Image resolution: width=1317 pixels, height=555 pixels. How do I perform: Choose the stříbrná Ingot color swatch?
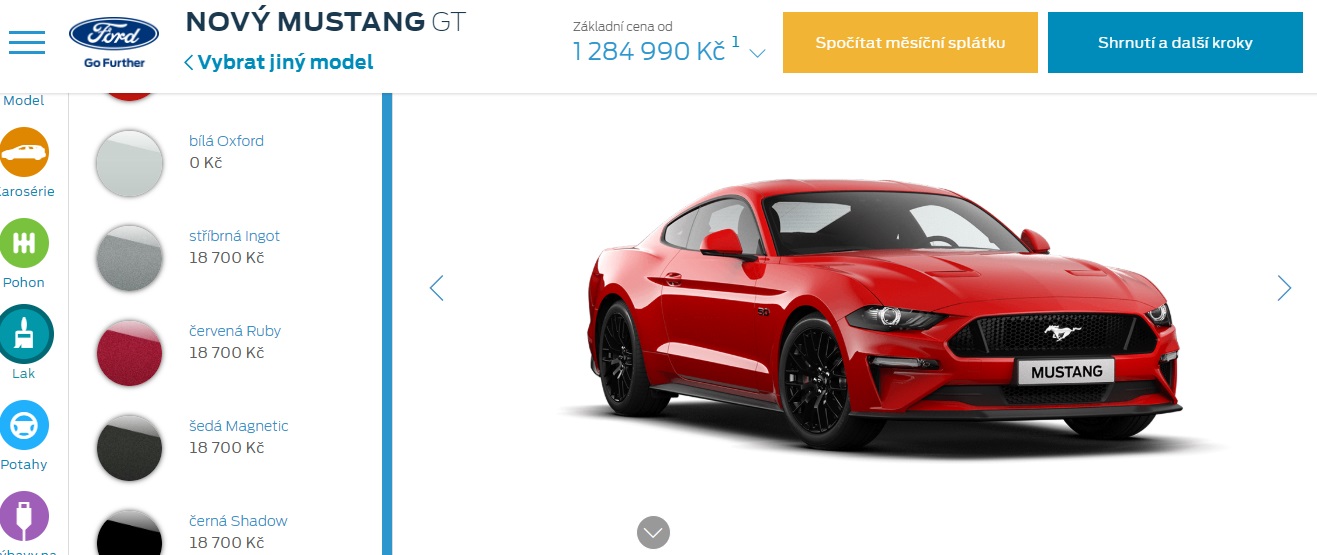pyautogui.click(x=129, y=257)
